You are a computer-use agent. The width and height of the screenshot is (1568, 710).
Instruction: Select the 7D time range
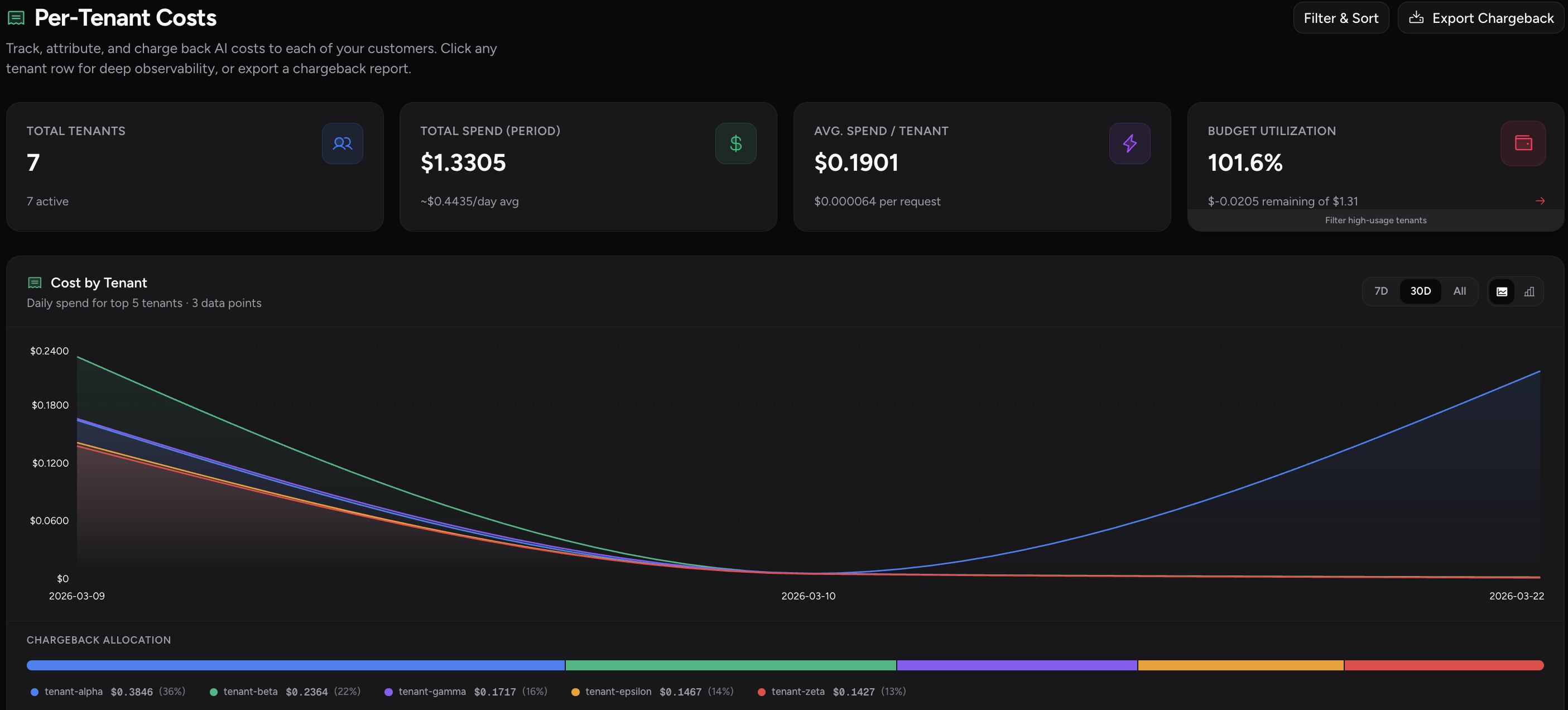1381,291
